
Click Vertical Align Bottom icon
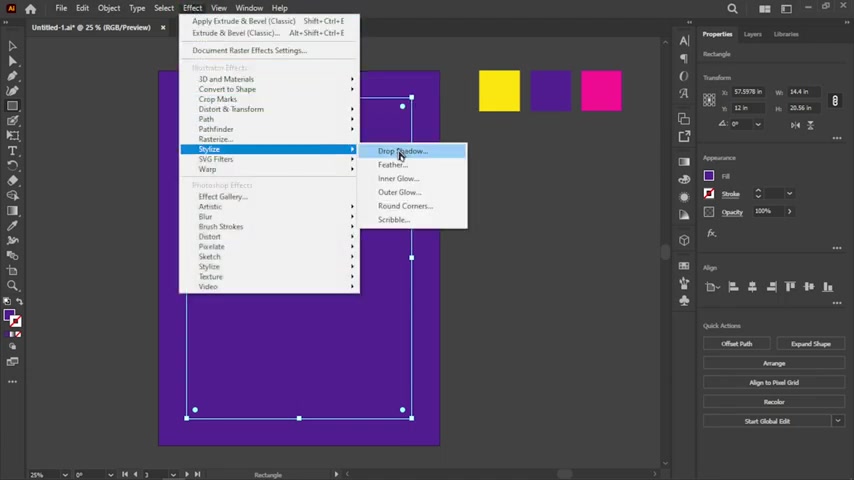828,287
